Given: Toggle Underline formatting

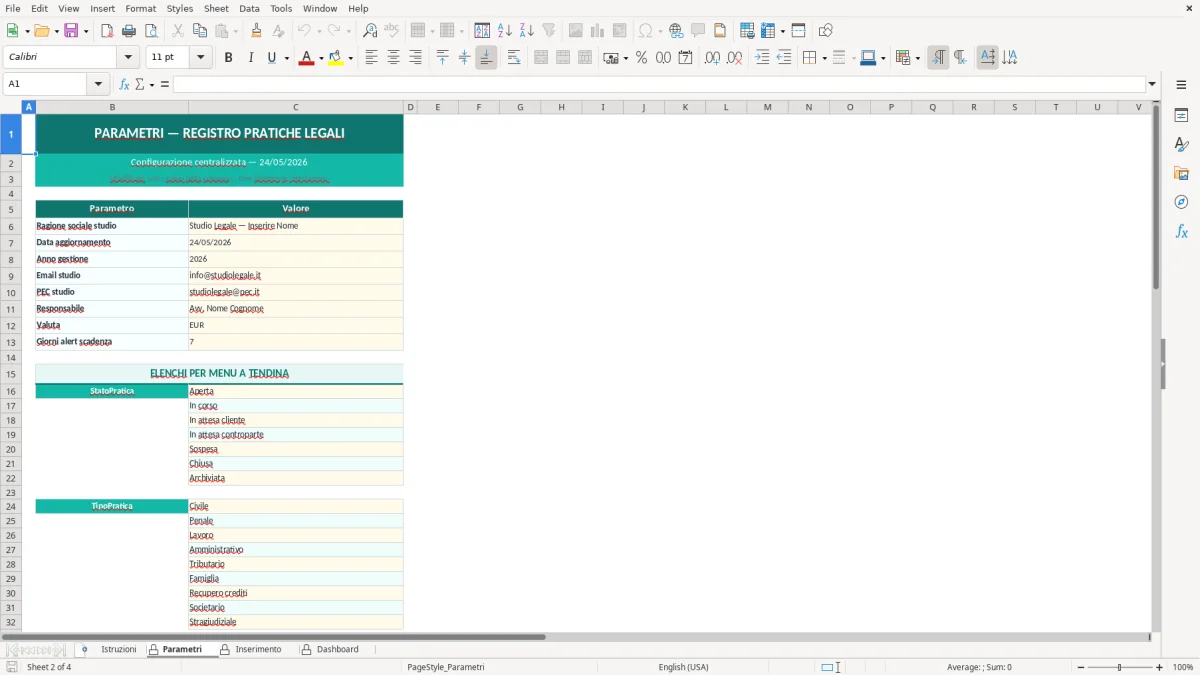Looking at the screenshot, I should [272, 58].
